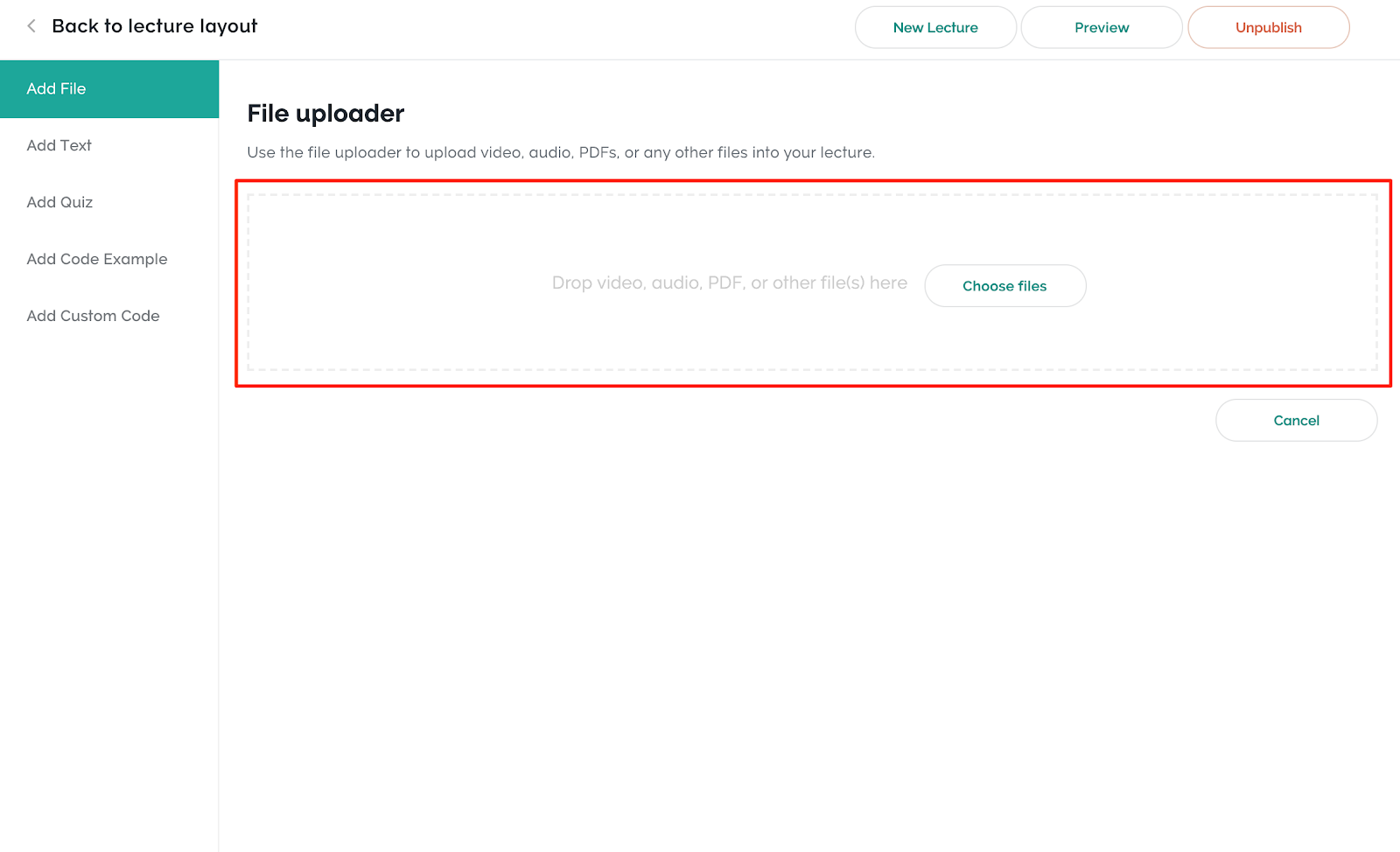Click the File uploader heading
The height and width of the screenshot is (852, 1400).
coord(325,114)
